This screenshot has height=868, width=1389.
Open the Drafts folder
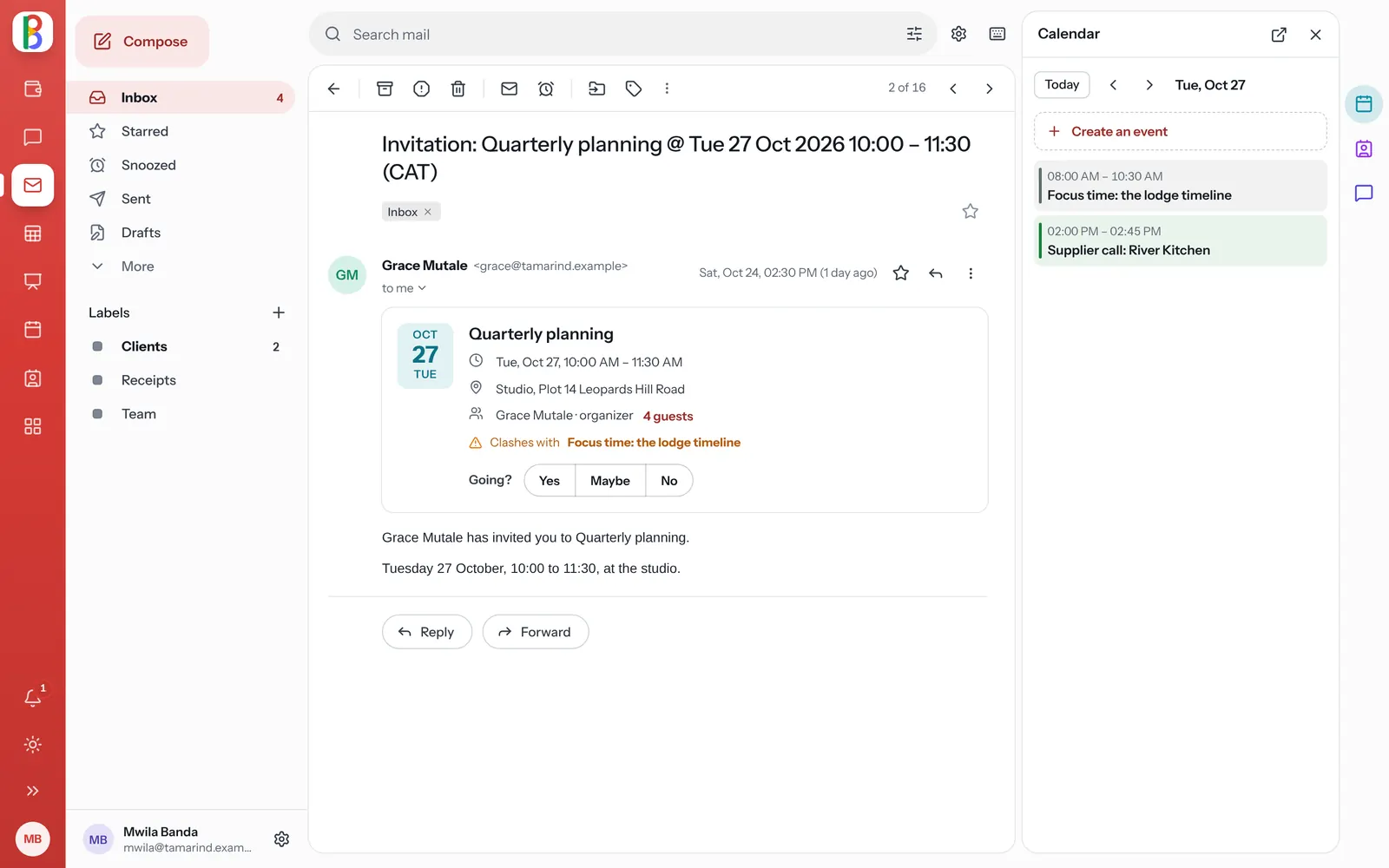pos(181,233)
